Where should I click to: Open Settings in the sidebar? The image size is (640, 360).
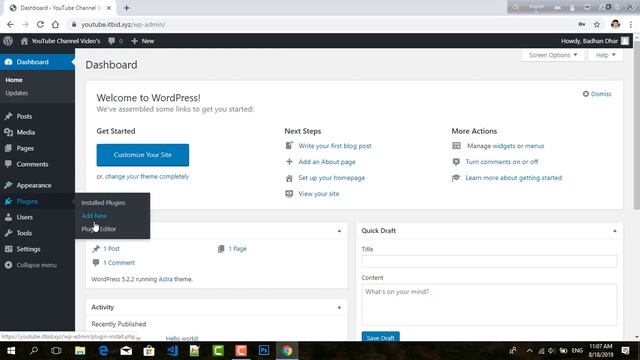(x=28, y=249)
